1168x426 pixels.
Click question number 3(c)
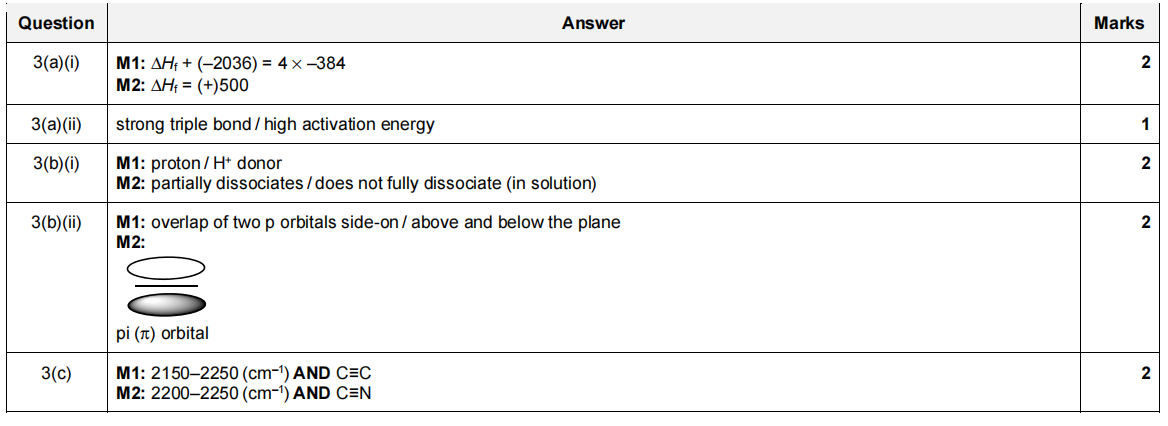tap(56, 374)
